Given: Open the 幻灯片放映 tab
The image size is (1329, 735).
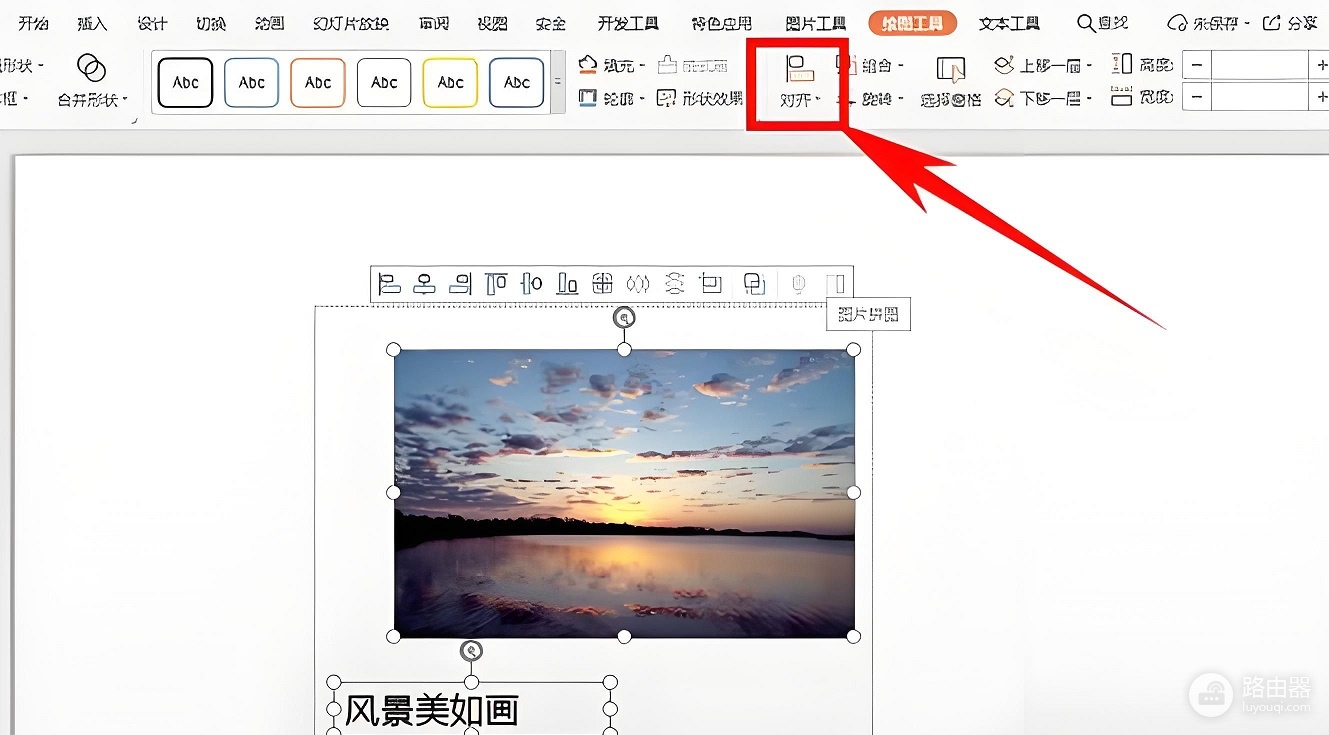Looking at the screenshot, I should pos(350,23).
